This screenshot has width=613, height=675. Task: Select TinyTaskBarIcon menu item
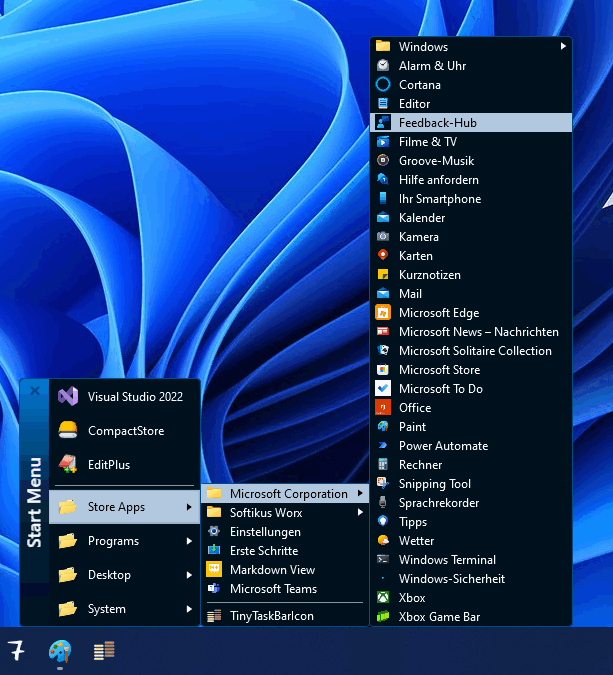[271, 616]
